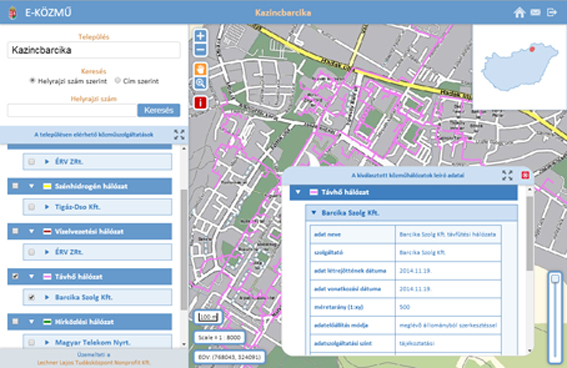Screen dimensions: 567x368
Task: Click the logout icon in header
Action: point(551,13)
